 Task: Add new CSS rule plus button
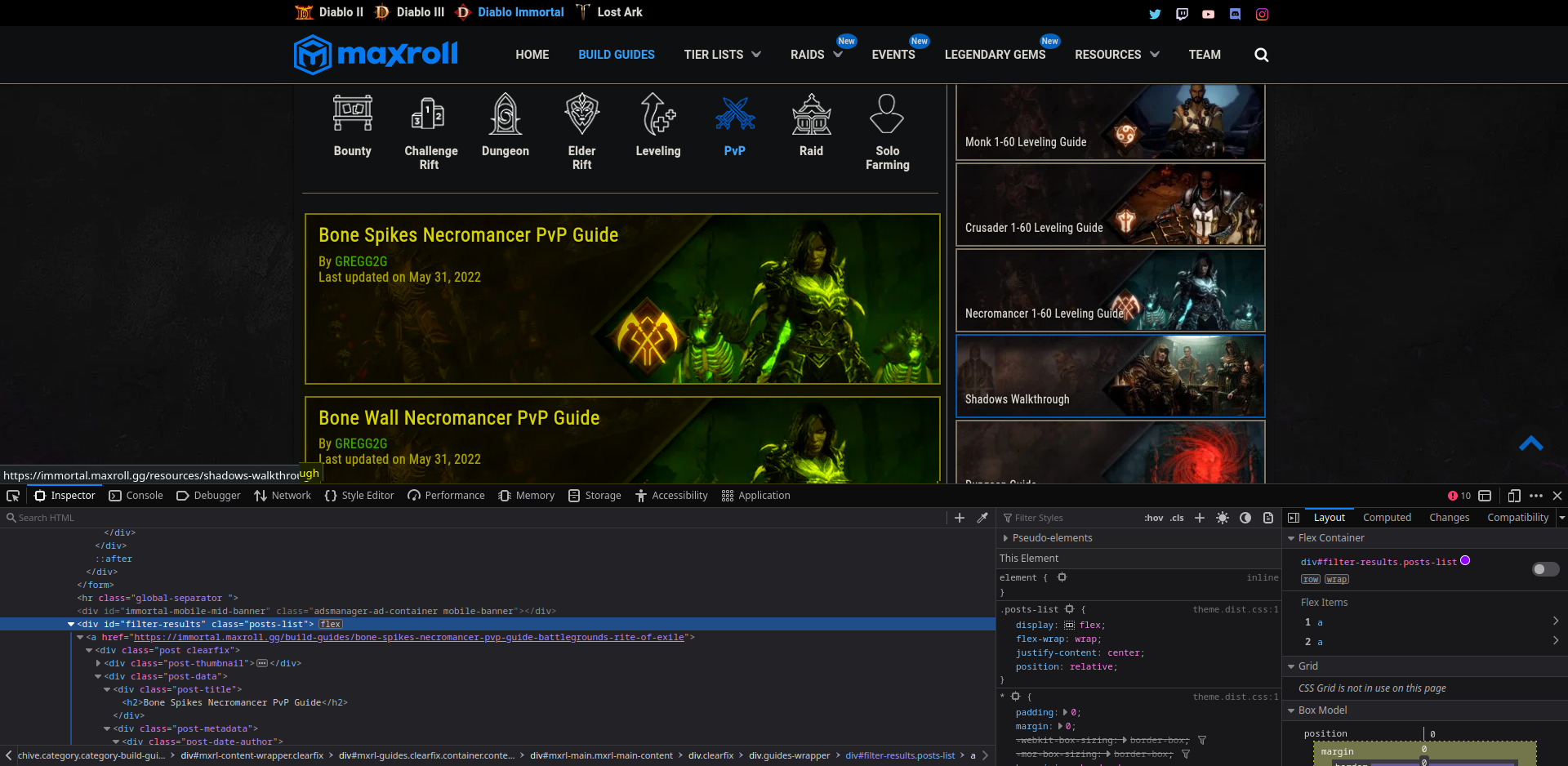pos(1200,518)
